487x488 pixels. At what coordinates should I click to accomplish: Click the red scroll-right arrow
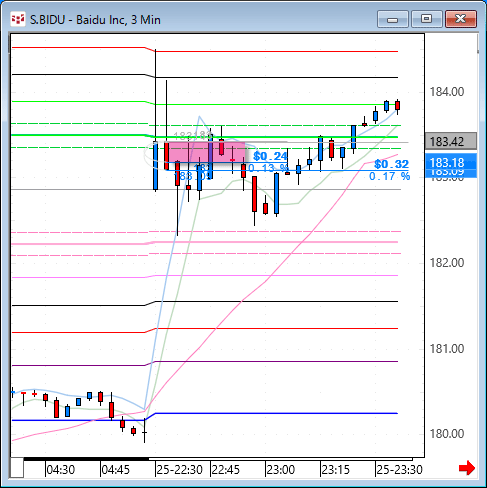pyautogui.click(x=467, y=468)
